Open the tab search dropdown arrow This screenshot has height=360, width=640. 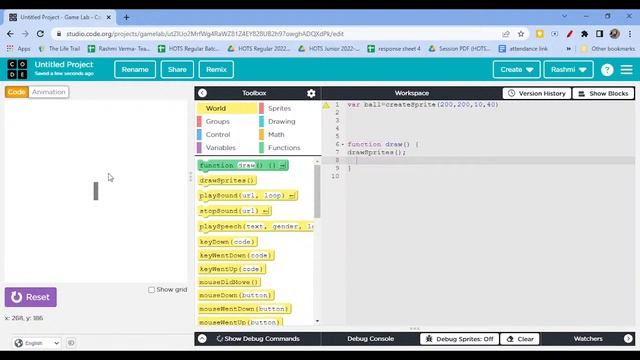[x=564, y=16]
